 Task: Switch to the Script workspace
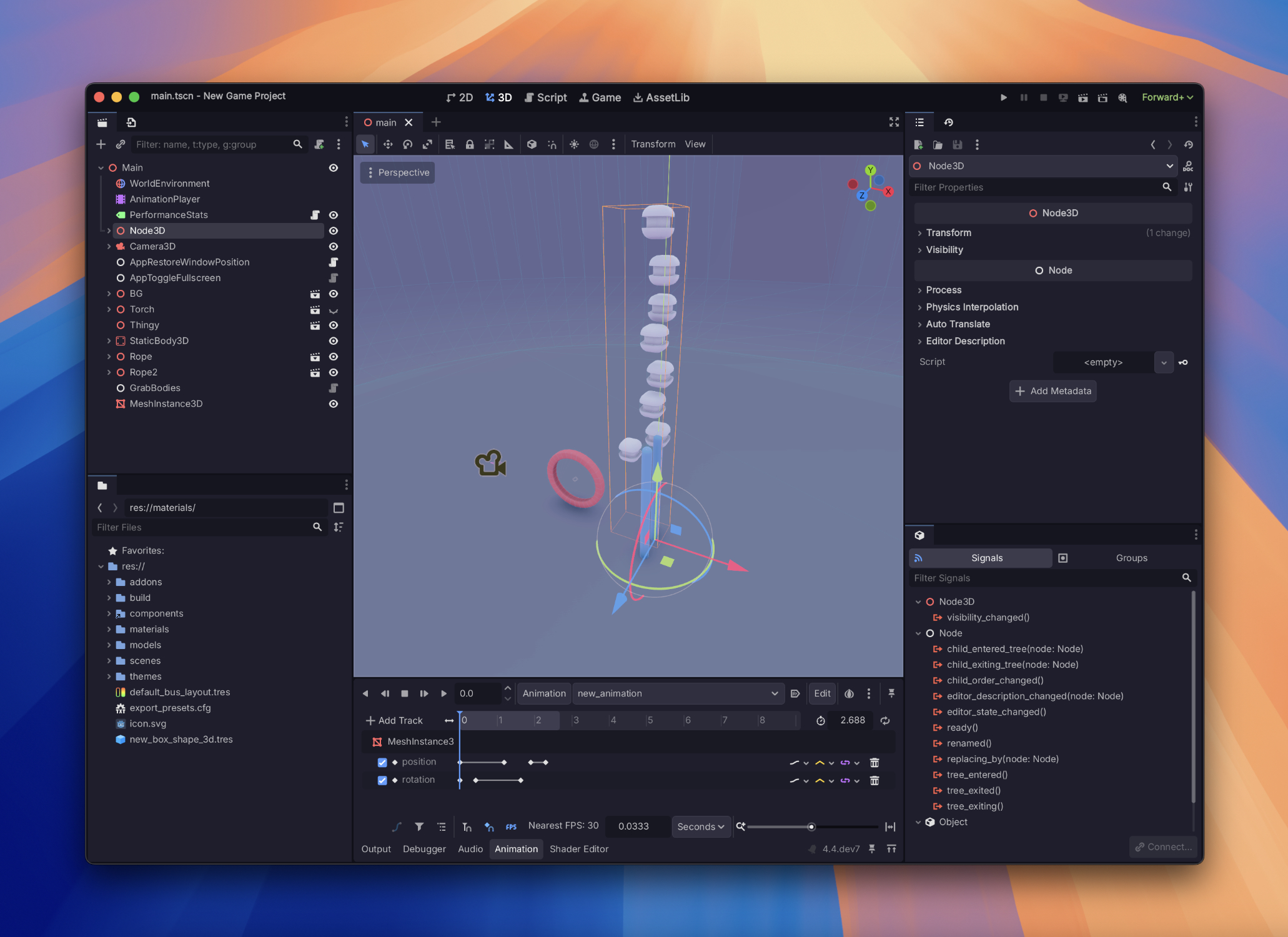(x=545, y=97)
